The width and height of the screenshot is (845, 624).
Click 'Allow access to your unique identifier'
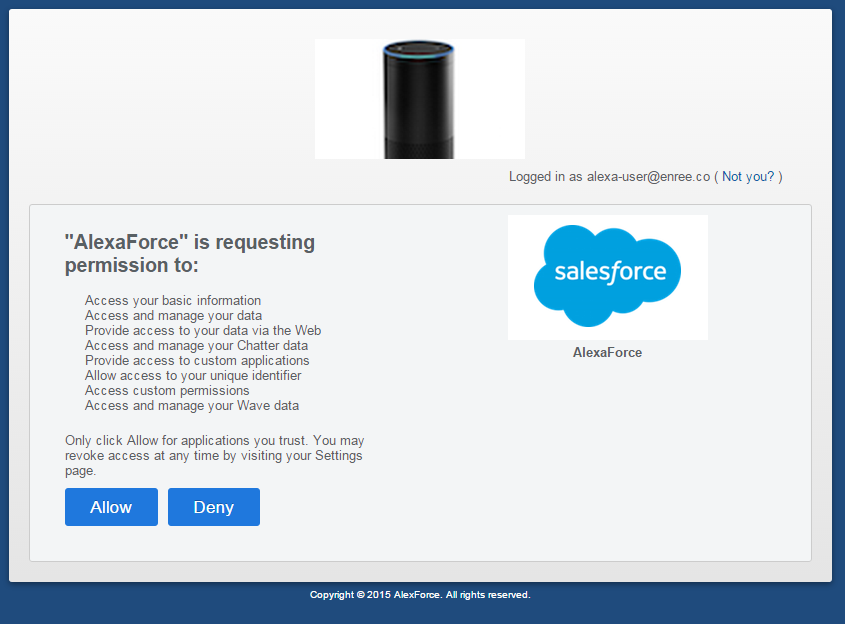[x=193, y=375]
